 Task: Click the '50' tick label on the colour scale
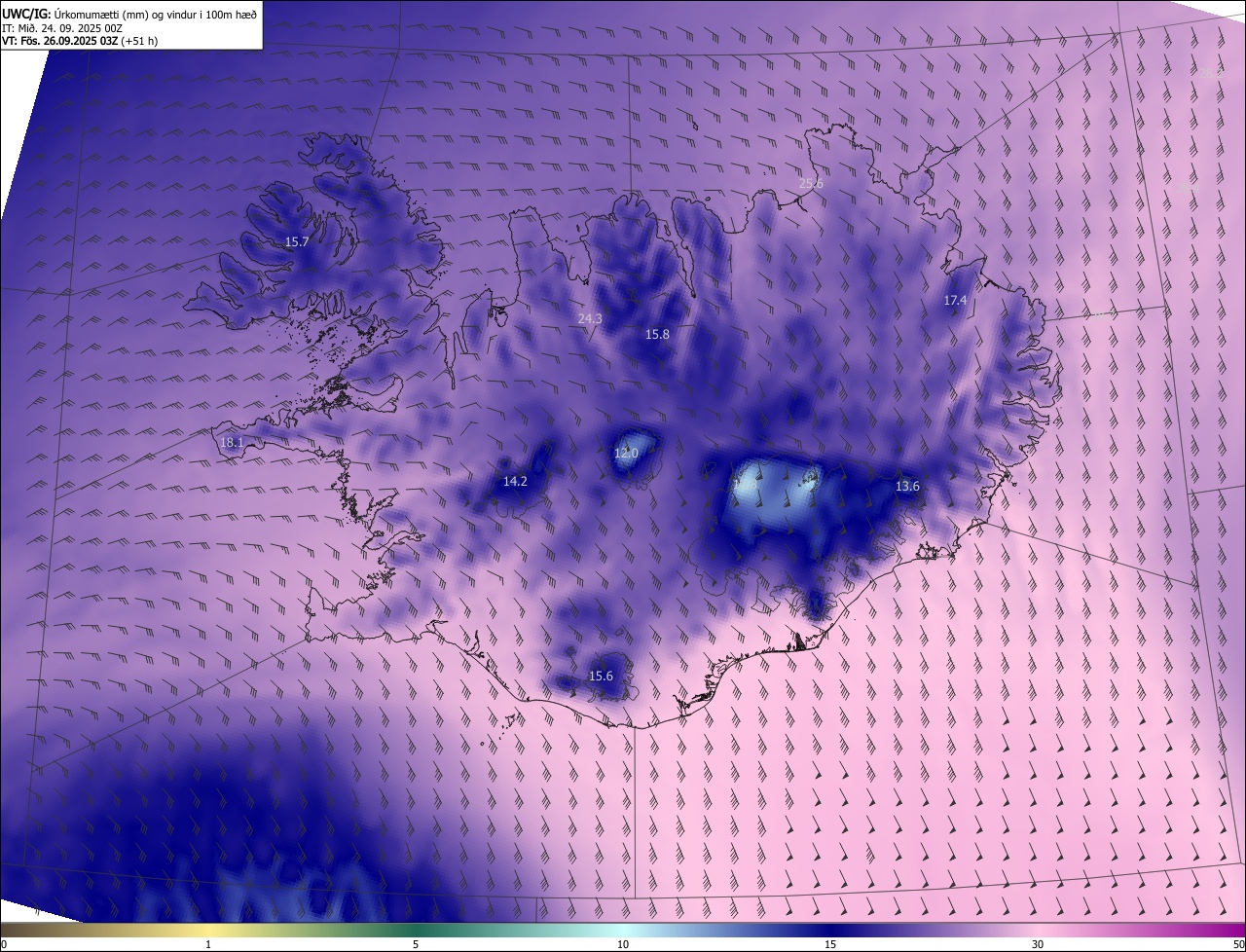tap(1238, 944)
